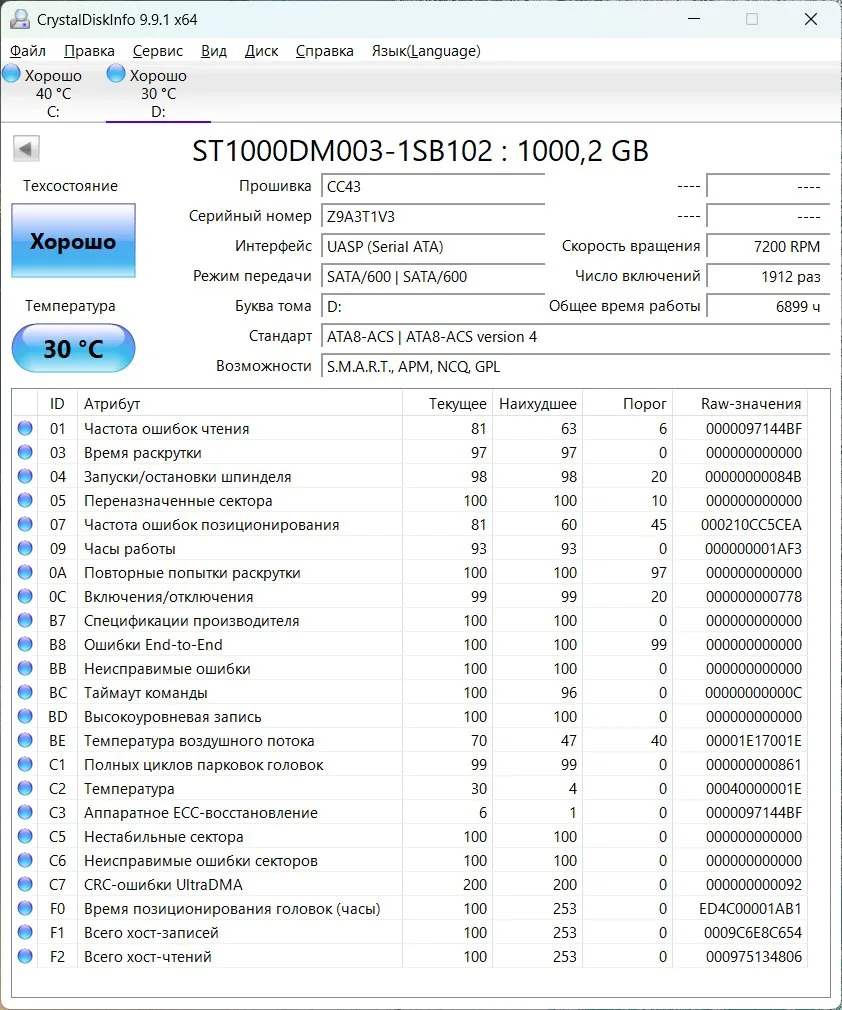The height and width of the screenshot is (1010, 842).
Task: Click the interface field UASP (Serial ATA)
Action: 433,247
